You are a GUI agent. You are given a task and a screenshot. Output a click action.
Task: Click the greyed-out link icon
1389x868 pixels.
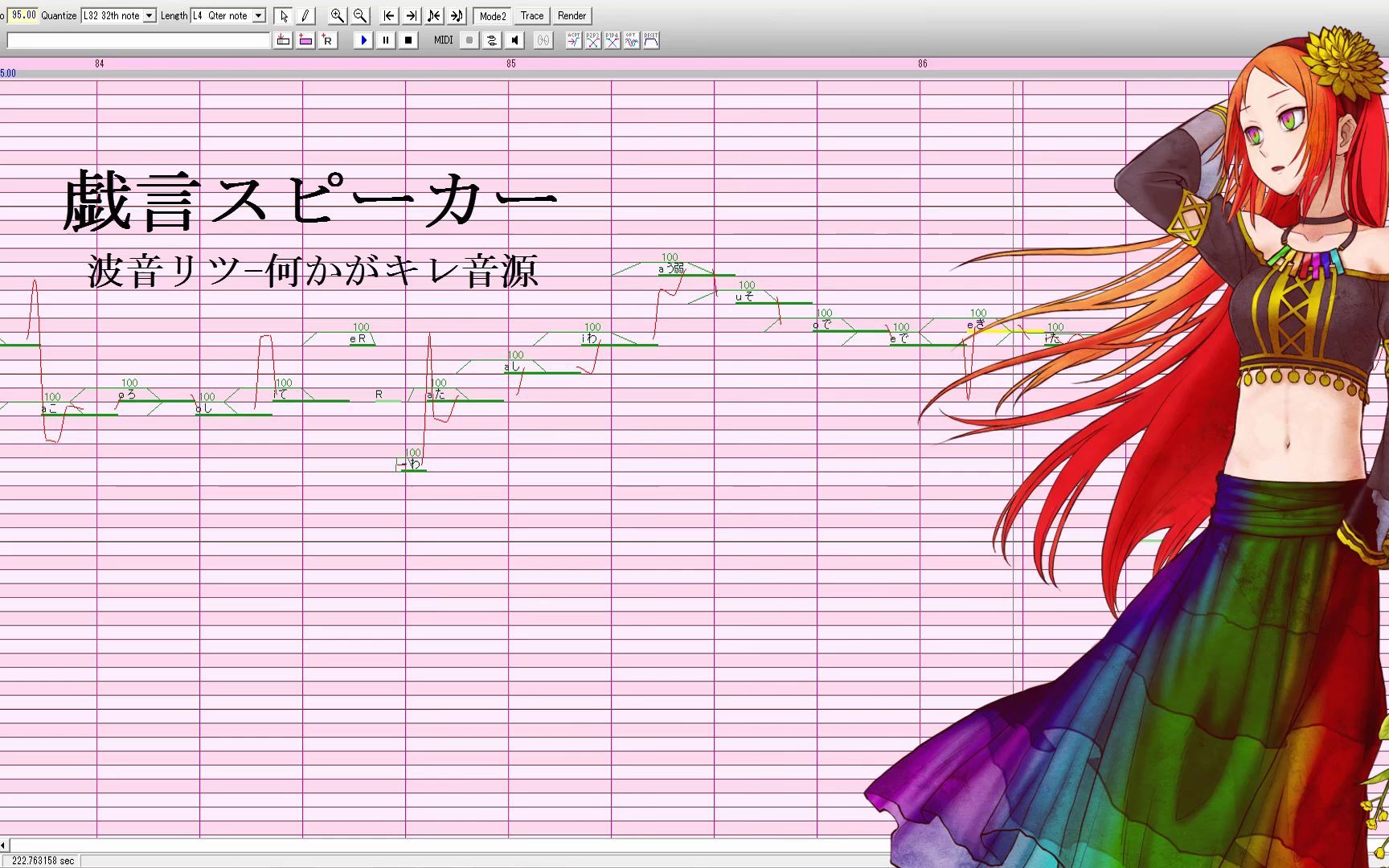click(543, 40)
